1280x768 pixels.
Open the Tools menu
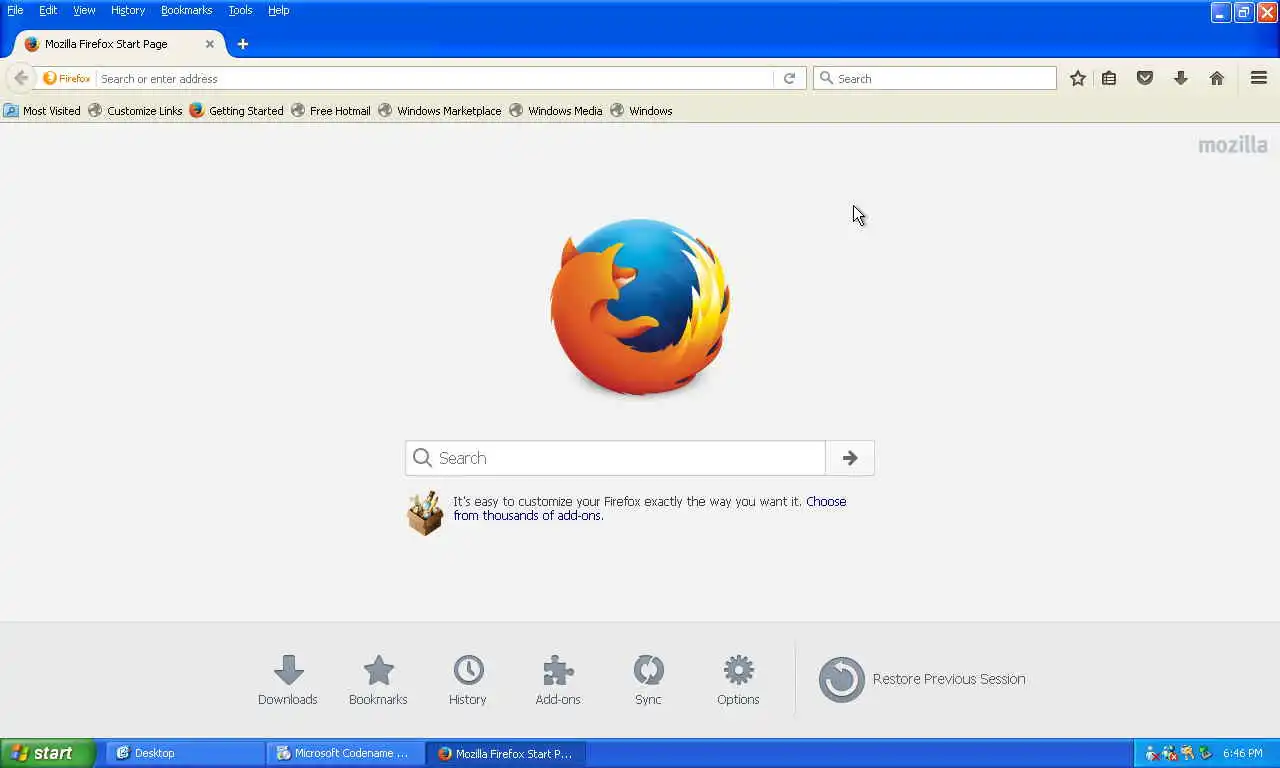[x=240, y=10]
